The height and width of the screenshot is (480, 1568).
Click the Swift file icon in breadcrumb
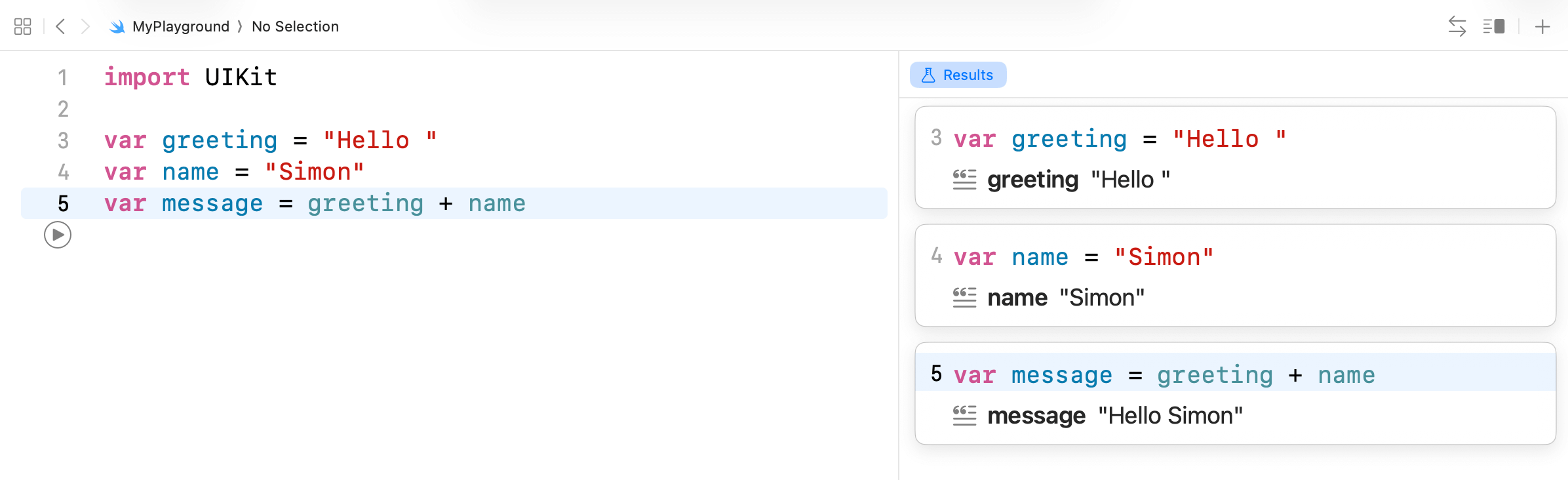coord(117,26)
